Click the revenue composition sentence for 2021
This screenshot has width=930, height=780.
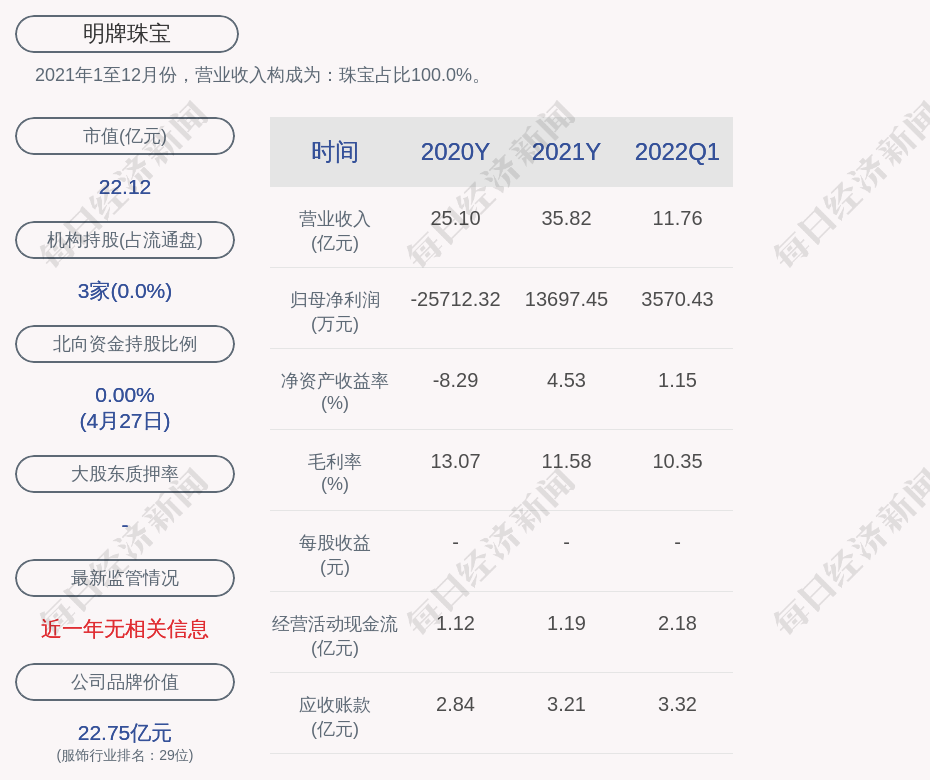pos(259,75)
